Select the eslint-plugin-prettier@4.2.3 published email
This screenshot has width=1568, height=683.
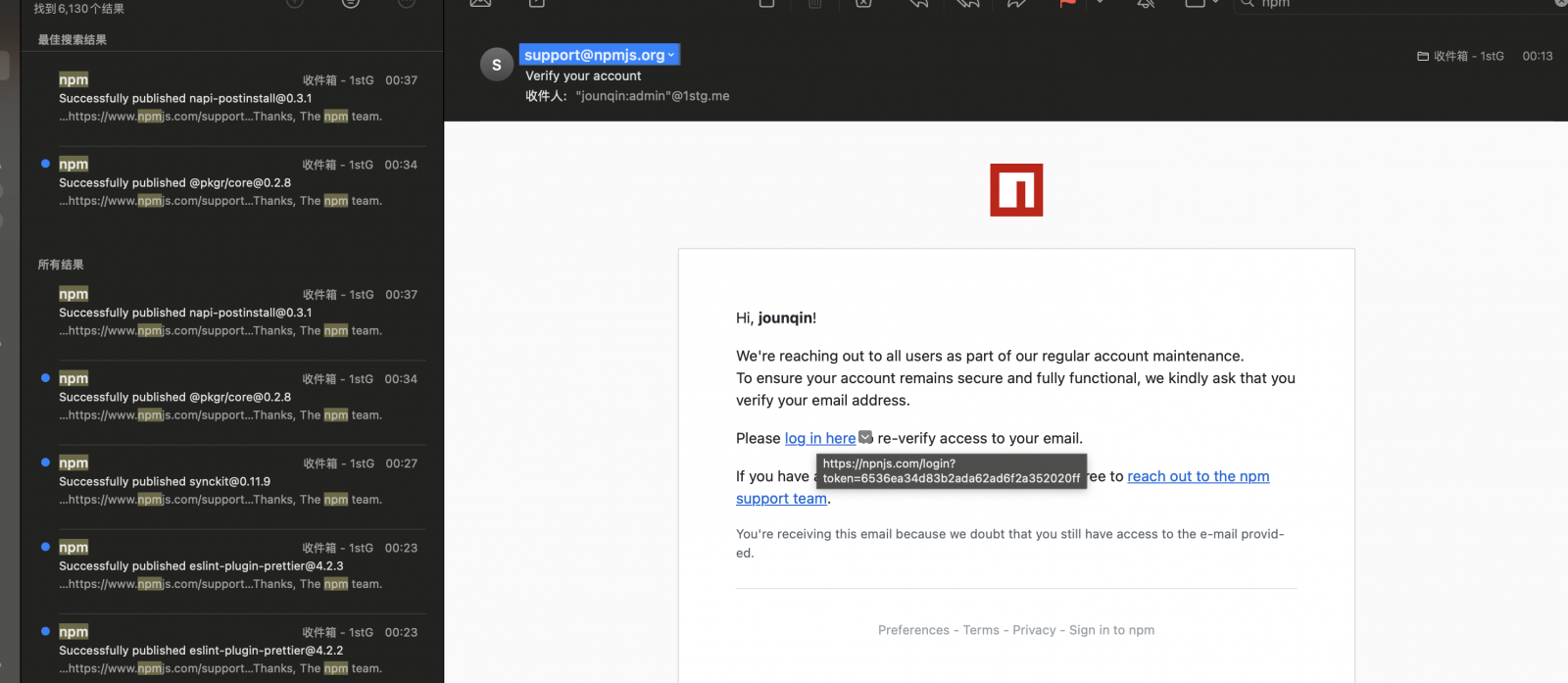coord(233,565)
